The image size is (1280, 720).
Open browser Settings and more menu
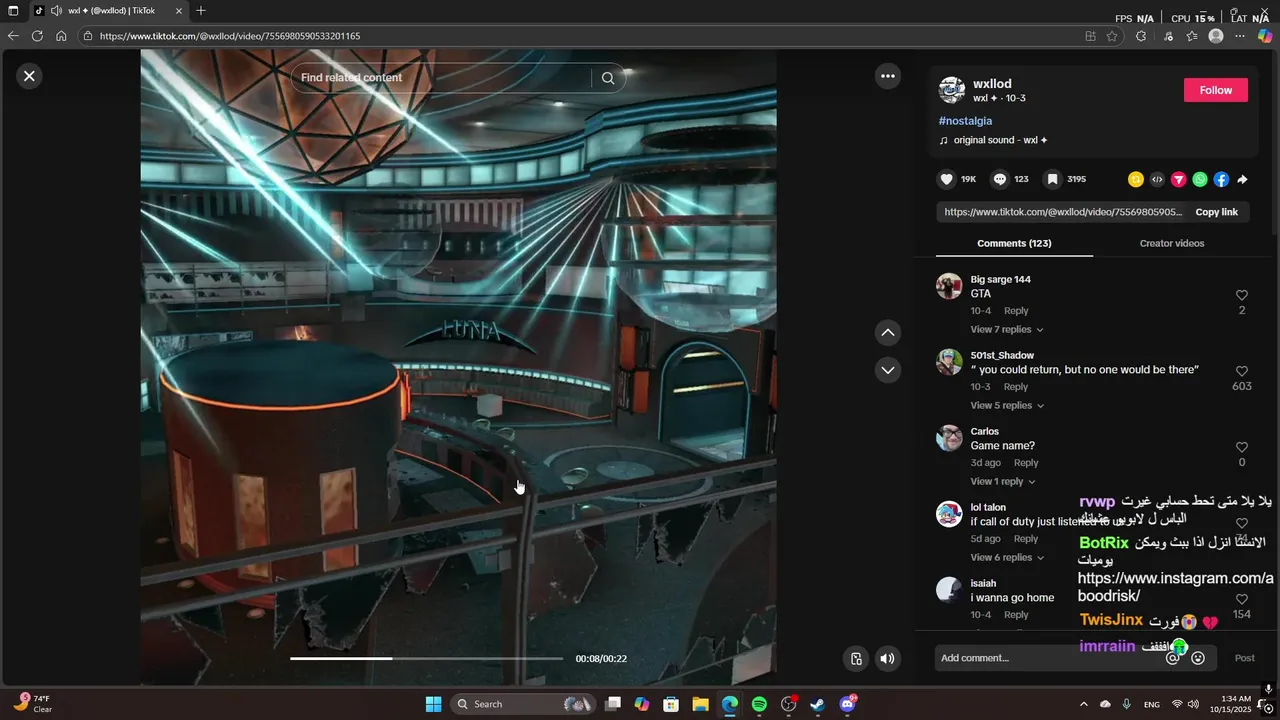pyautogui.click(x=1240, y=36)
